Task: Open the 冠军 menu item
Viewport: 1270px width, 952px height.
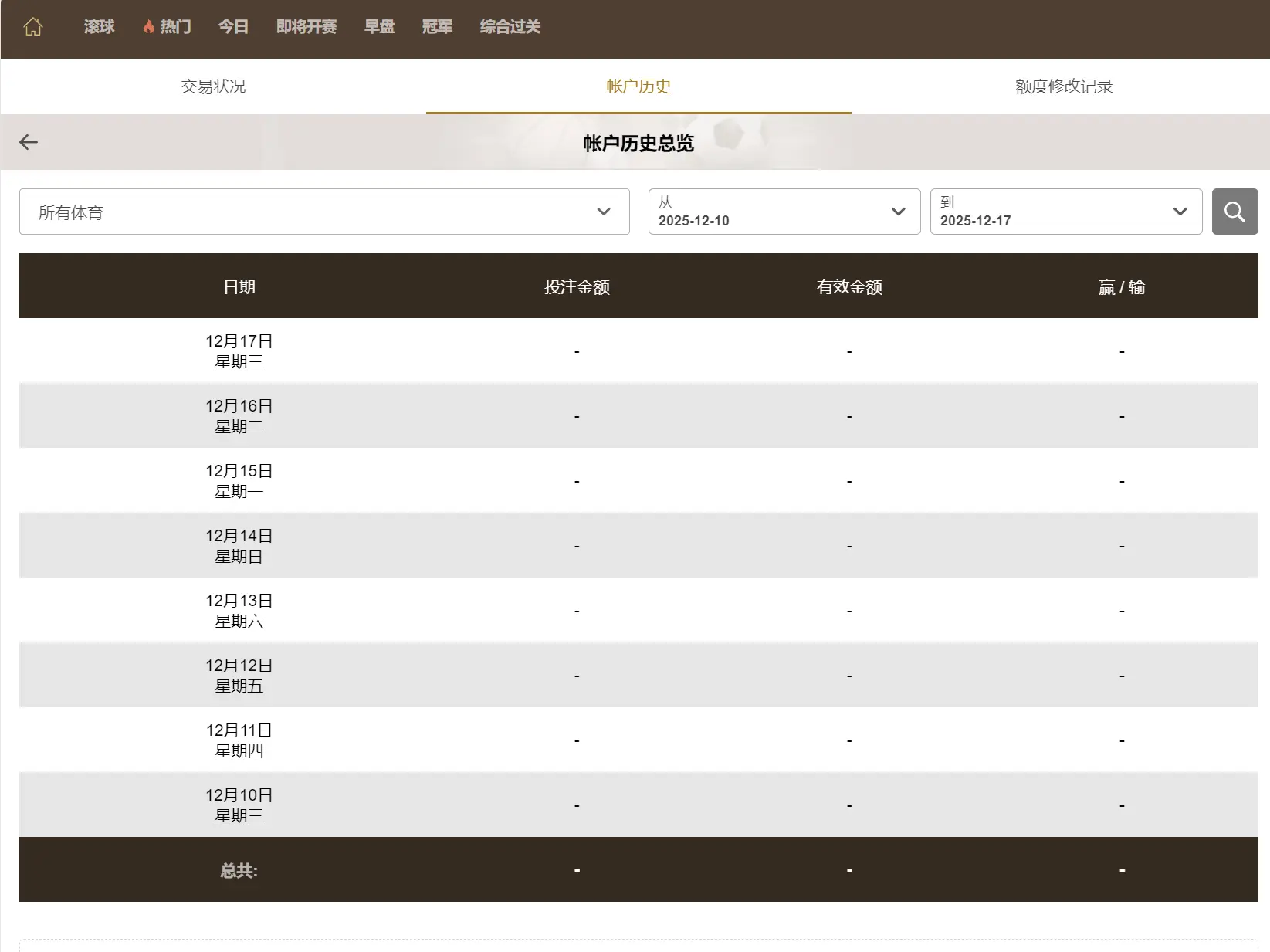Action: pos(438,27)
